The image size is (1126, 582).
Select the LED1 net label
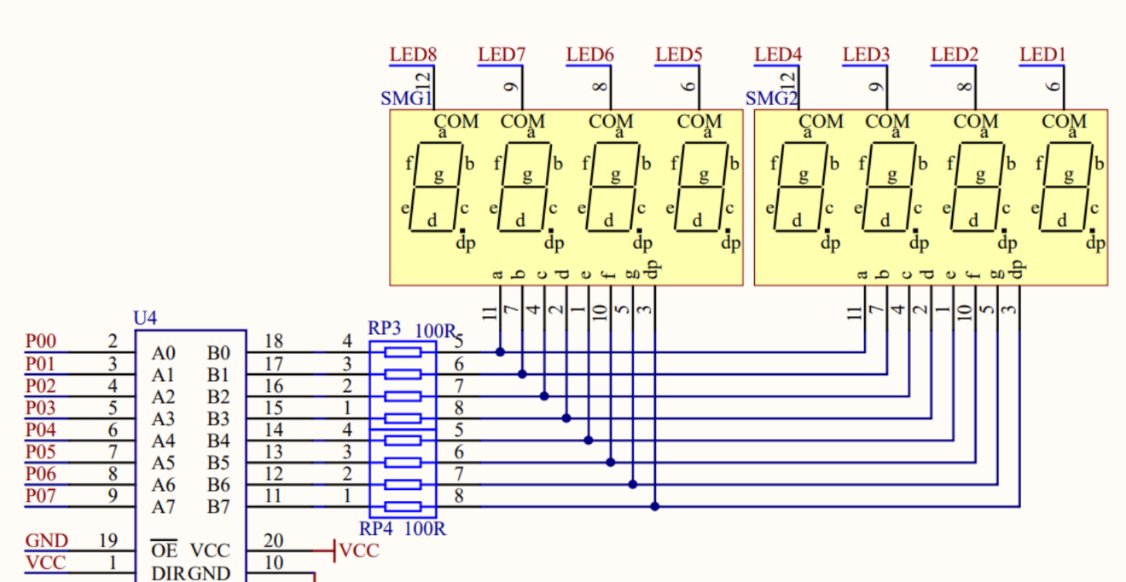coord(1043,55)
